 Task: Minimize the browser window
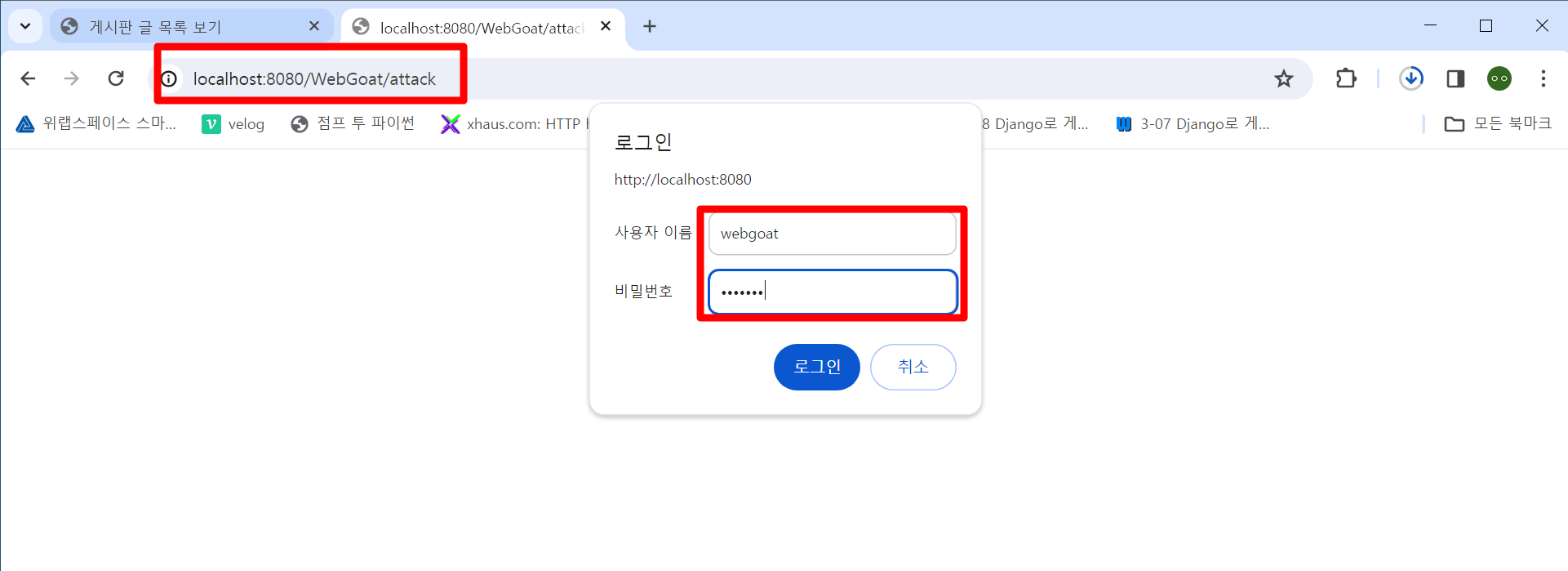[1430, 26]
